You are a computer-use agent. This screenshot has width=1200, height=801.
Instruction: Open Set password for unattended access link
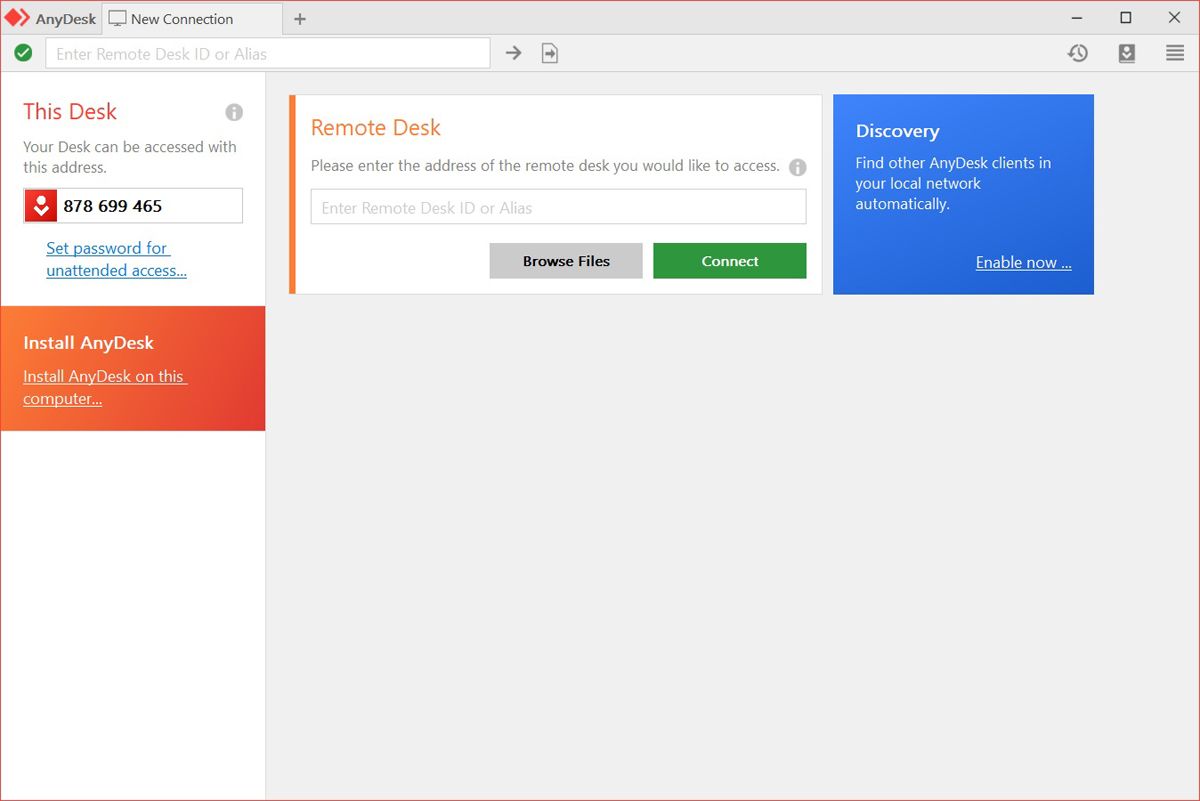click(x=116, y=259)
